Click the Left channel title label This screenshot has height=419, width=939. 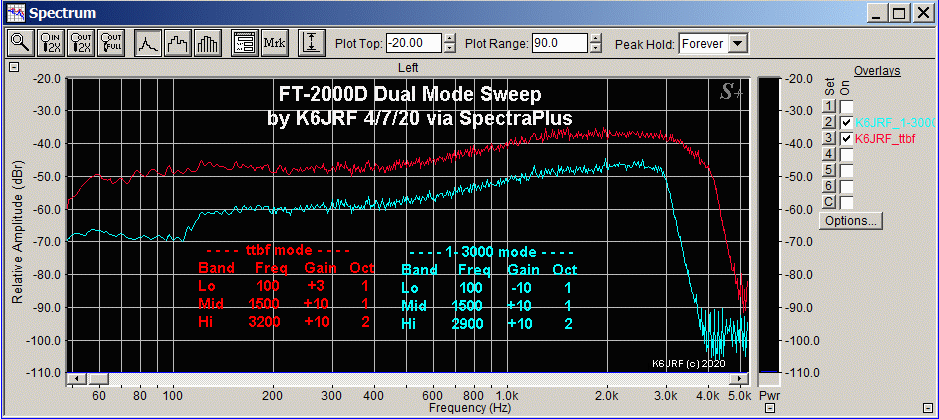click(x=408, y=68)
